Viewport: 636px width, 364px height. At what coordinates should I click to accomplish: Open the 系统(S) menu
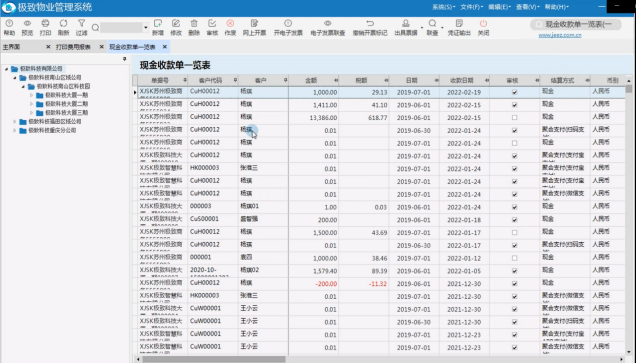tap(443, 7)
